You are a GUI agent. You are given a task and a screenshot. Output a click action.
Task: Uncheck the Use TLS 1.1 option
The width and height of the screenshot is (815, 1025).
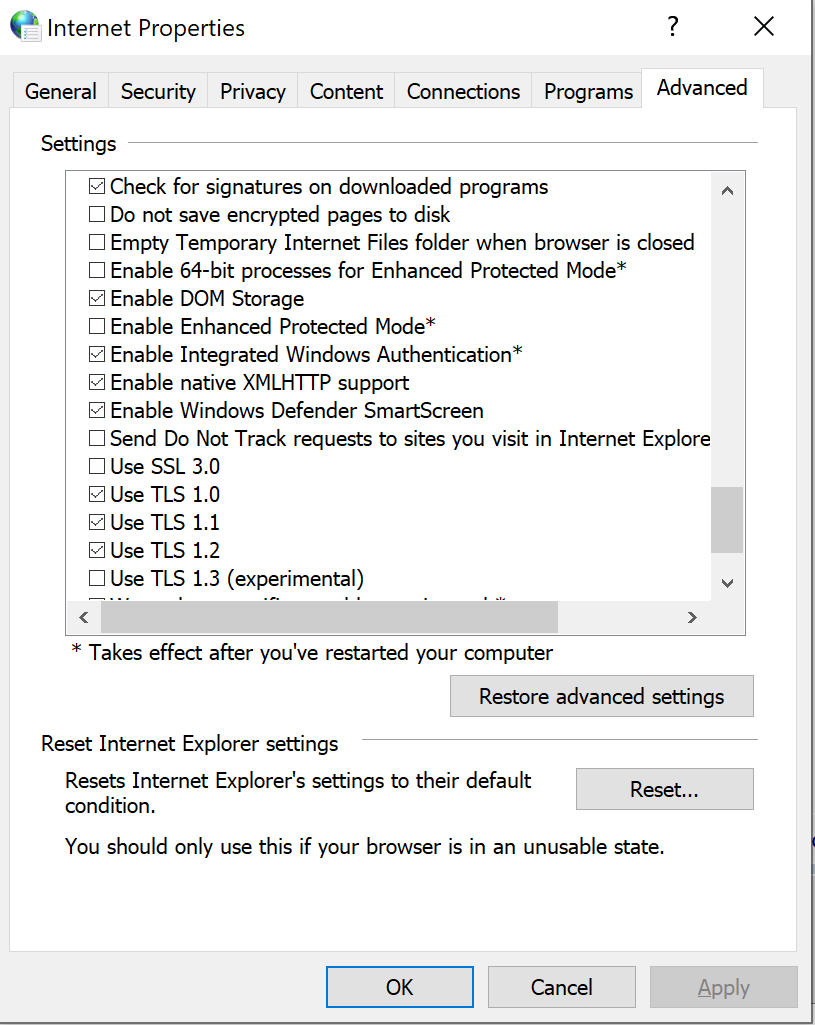coord(97,522)
